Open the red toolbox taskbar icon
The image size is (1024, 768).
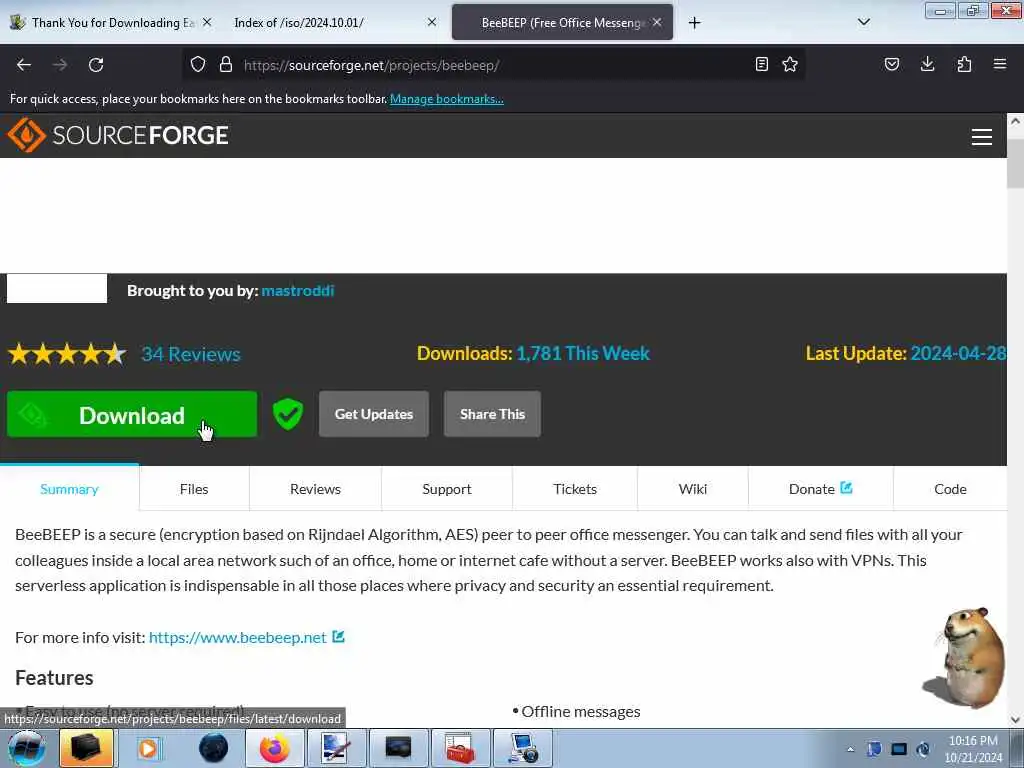click(x=460, y=748)
